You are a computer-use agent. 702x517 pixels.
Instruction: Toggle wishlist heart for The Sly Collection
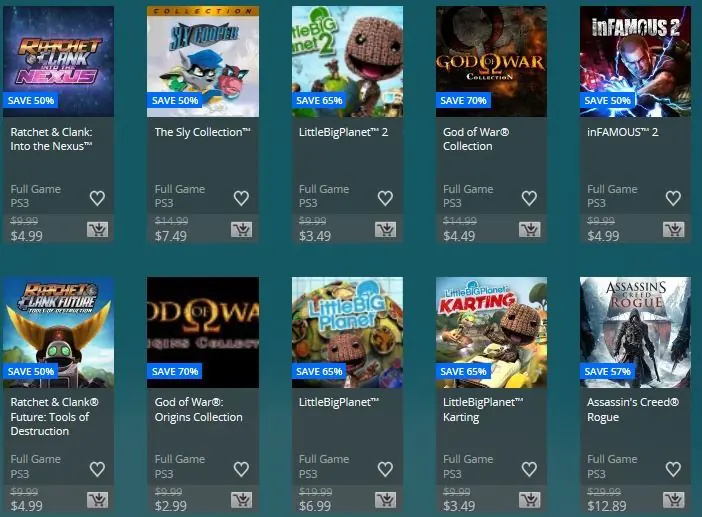pos(241,198)
